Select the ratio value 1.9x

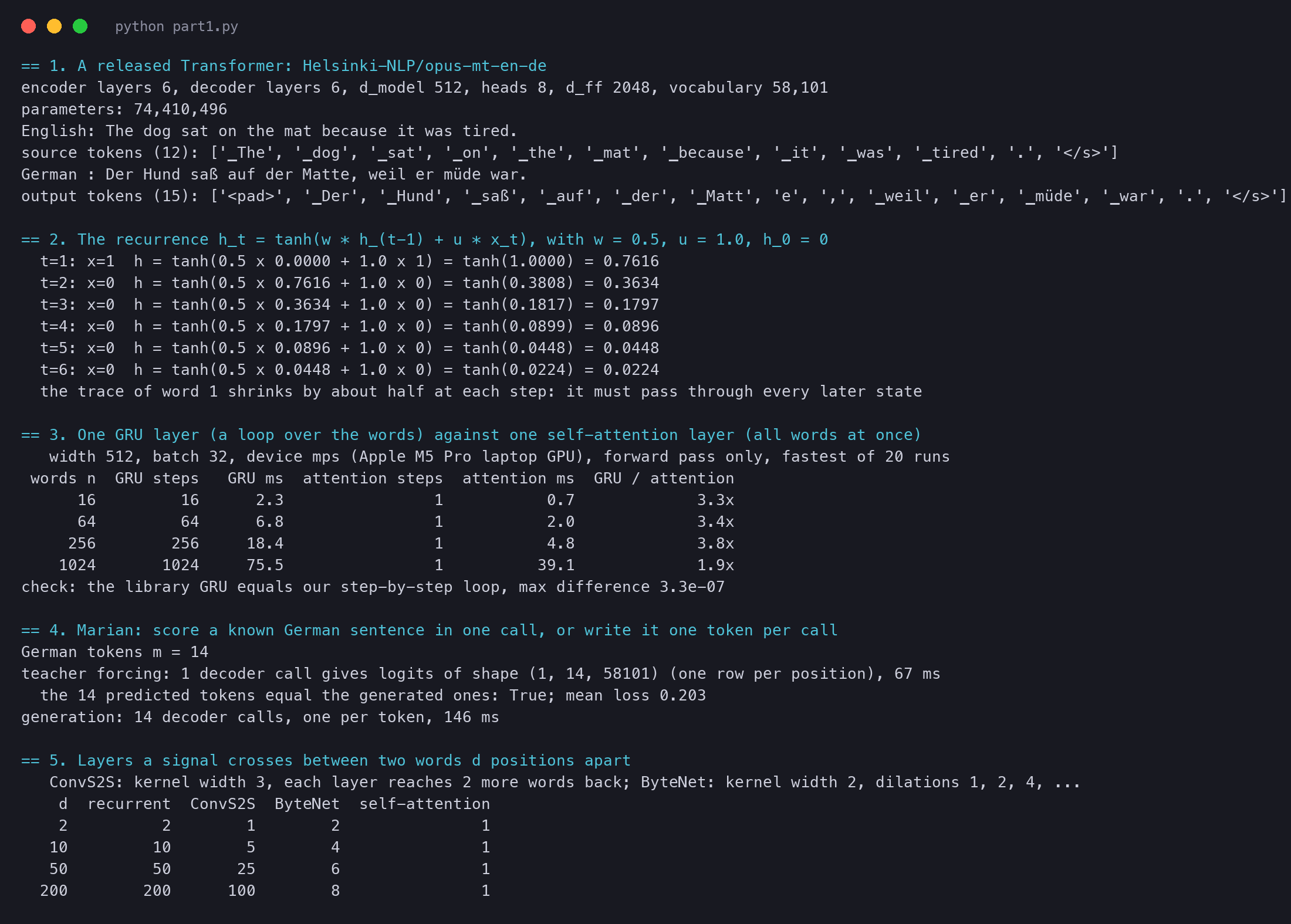coord(716,565)
